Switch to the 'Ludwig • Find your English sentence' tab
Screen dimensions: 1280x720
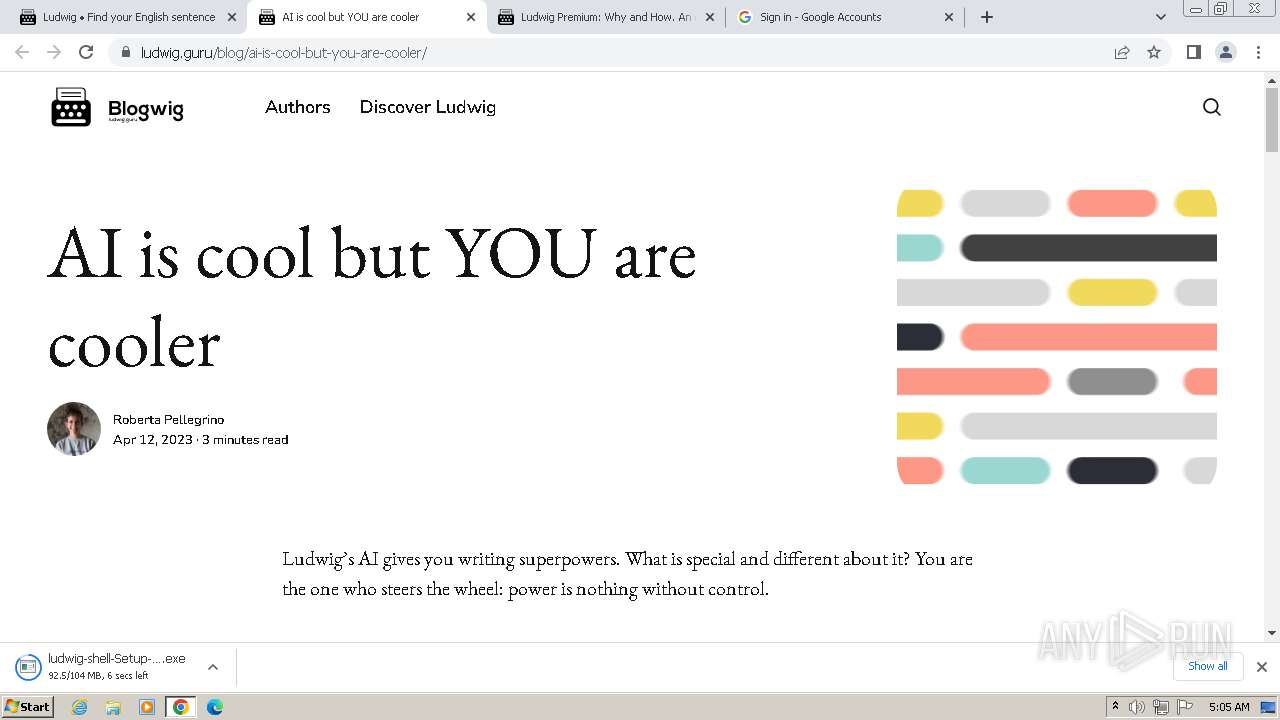tap(128, 17)
